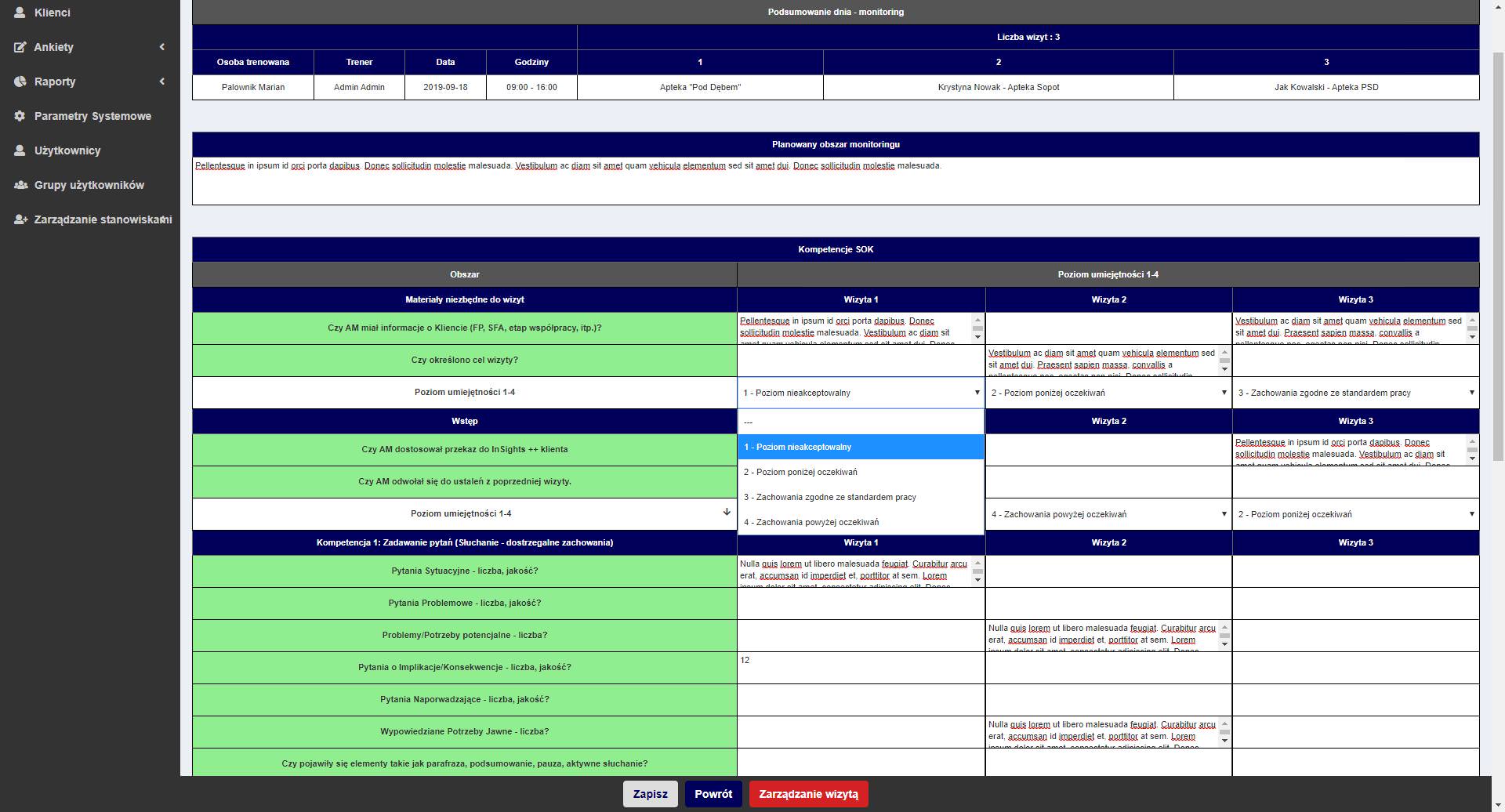Screen dimensions: 1505x812
Task: Open Wizyta 2 Wstęp dropdown showing Zachowania powyżej oczekiwań
Action: [1108, 514]
